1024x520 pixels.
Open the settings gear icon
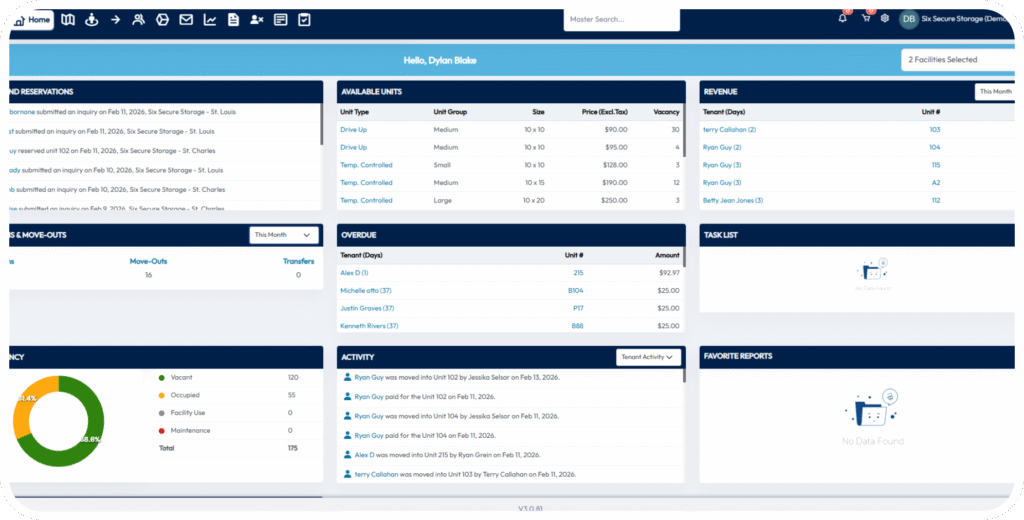(885, 19)
